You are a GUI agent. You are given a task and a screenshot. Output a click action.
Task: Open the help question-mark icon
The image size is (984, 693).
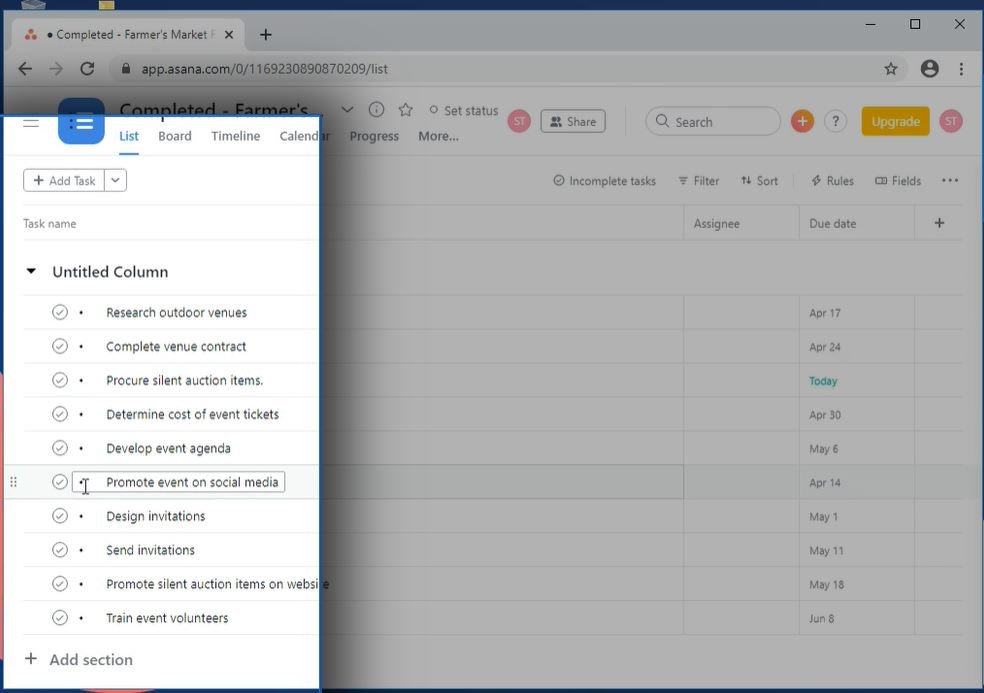[835, 121]
